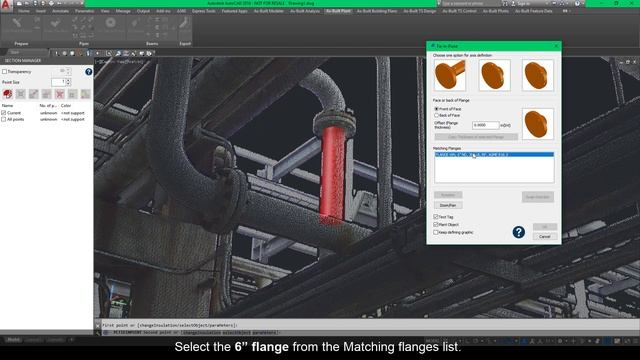Viewport: 640px width, 360px height.
Task: Select the highlighted 6" flange in Matching Flanges list
Action: click(x=494, y=155)
